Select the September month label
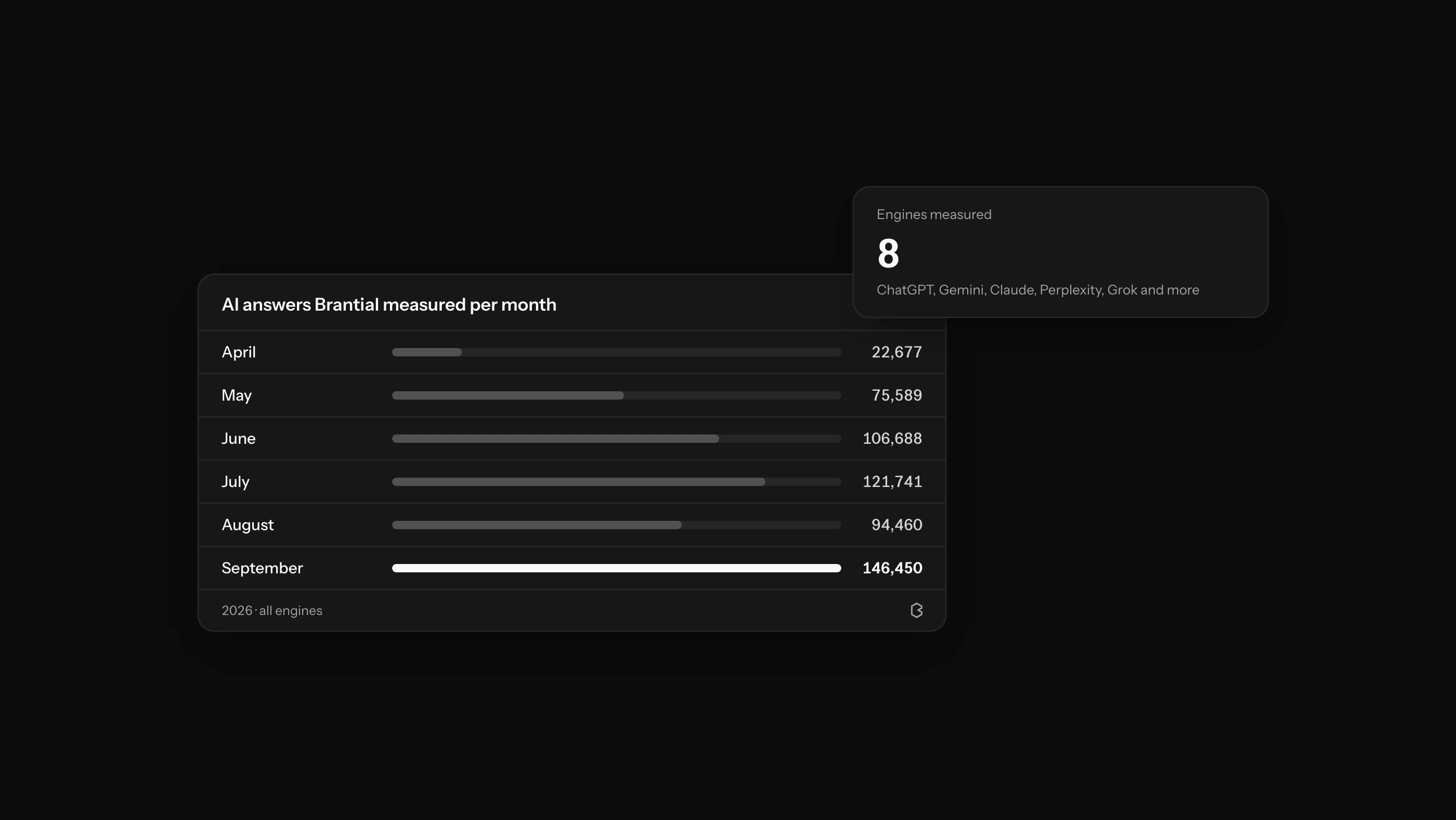Image resolution: width=1456 pixels, height=820 pixels. coord(262,568)
